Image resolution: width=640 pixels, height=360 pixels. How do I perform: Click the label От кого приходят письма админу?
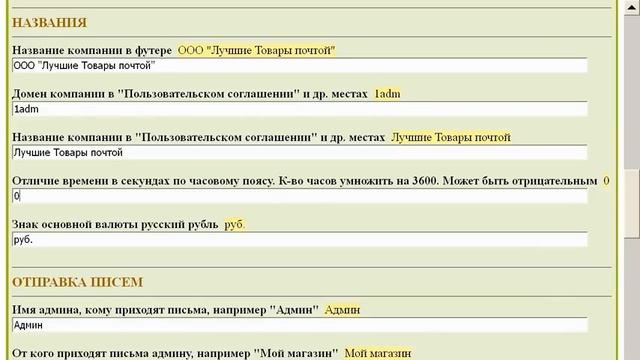(175, 353)
